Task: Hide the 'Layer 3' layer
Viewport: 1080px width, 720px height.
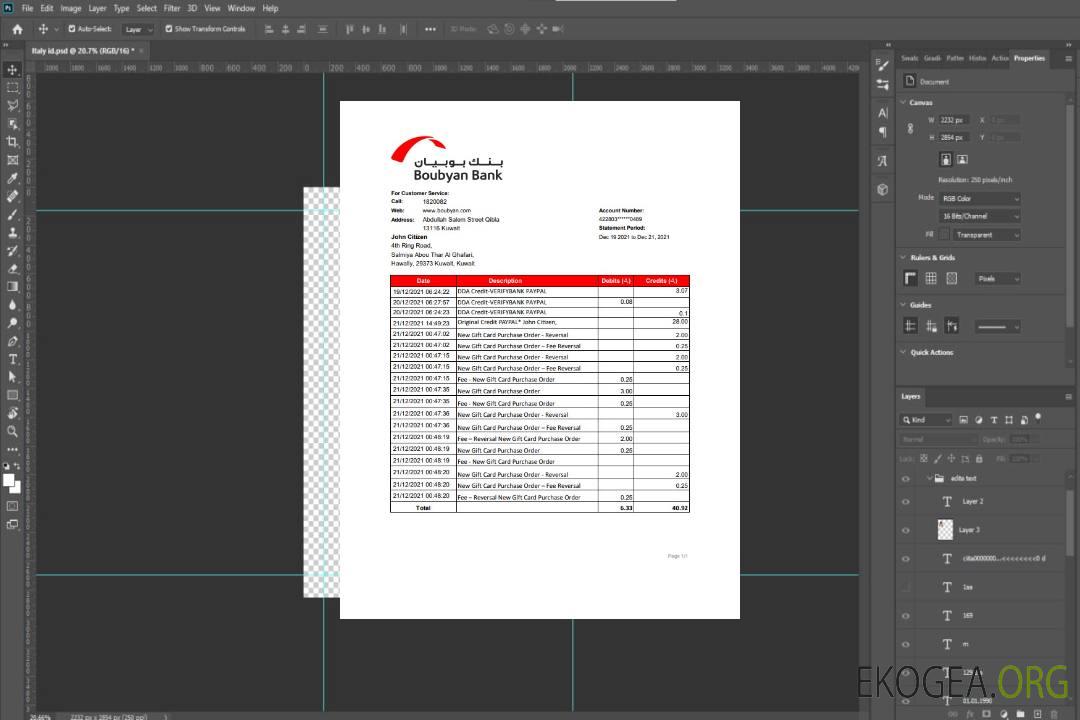Action: (x=906, y=531)
